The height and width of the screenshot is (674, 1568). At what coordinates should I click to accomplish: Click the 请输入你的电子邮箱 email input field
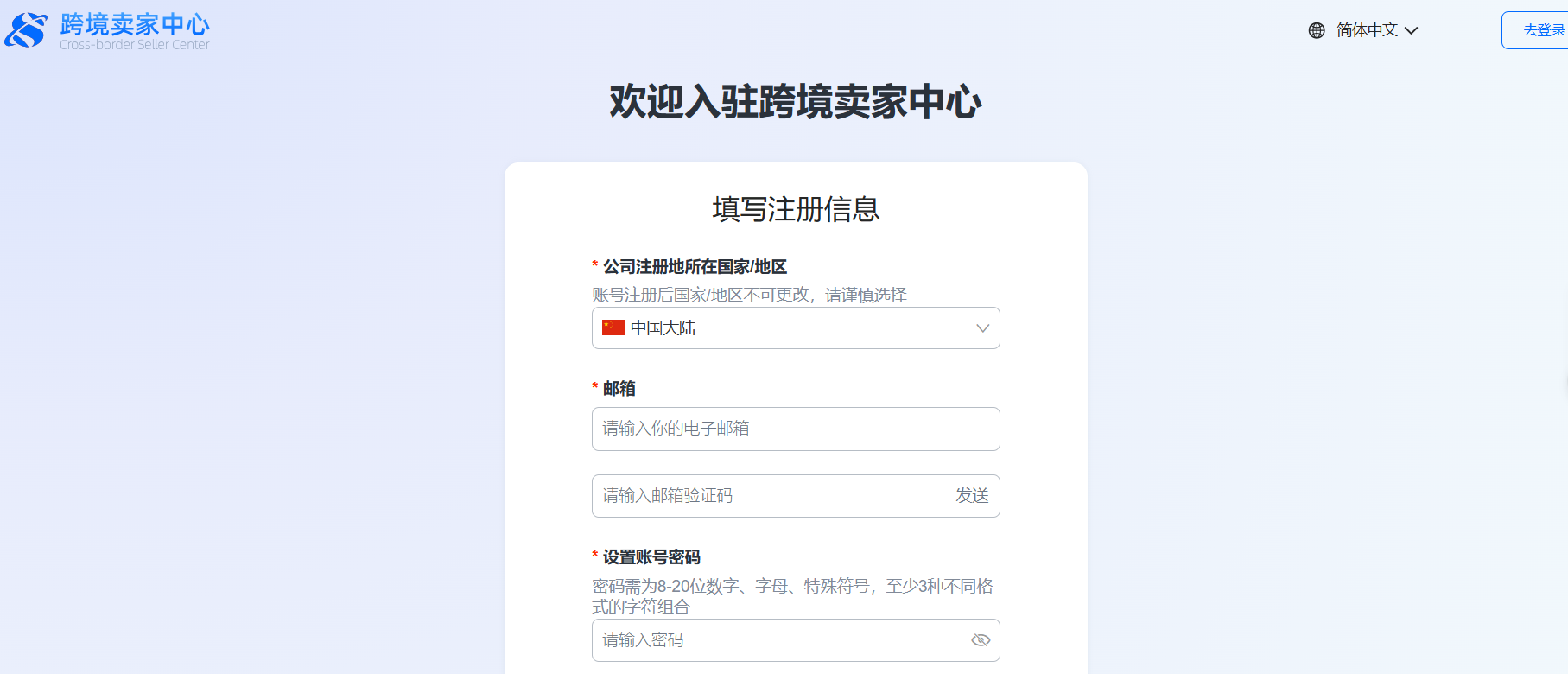coord(795,429)
